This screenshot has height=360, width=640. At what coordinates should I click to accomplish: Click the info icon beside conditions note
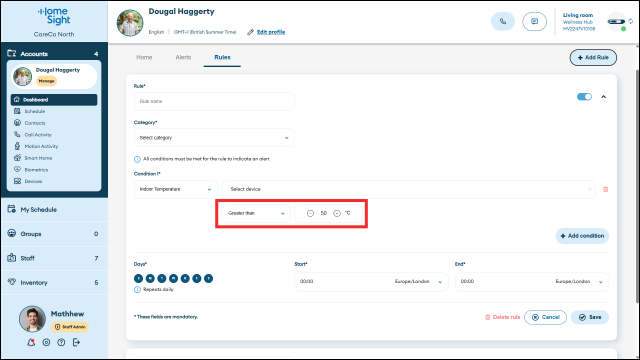(x=137, y=159)
